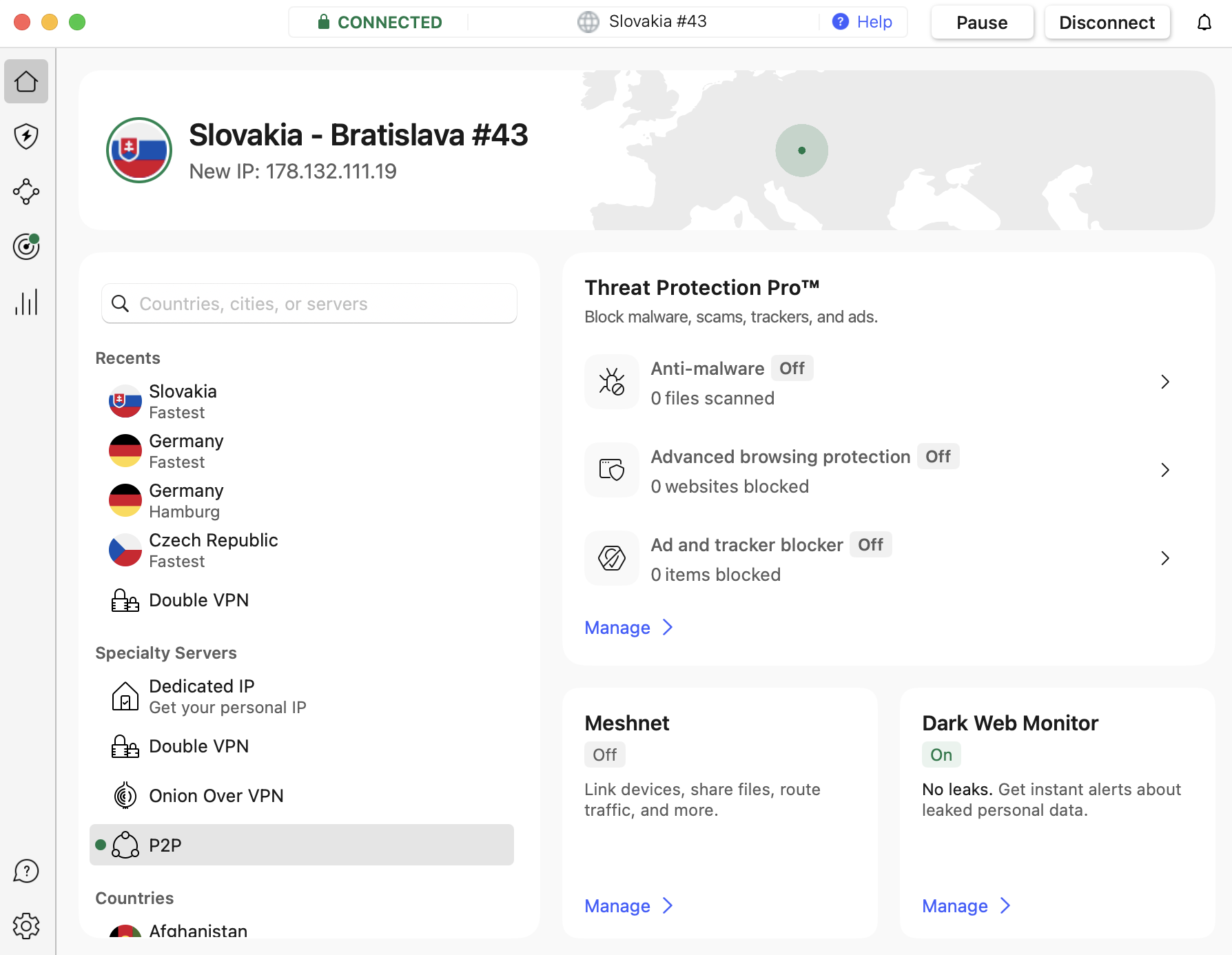Screen dimensions: 1232x955
Task: Click the countries, cities, or servers search field
Action: click(310, 304)
